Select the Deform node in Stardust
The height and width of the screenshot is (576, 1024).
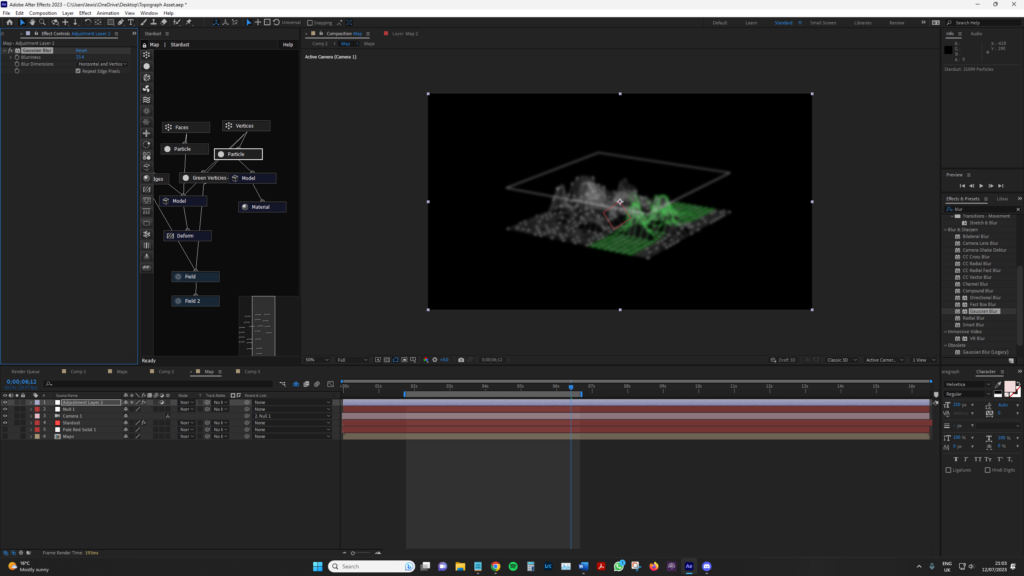click(x=187, y=236)
